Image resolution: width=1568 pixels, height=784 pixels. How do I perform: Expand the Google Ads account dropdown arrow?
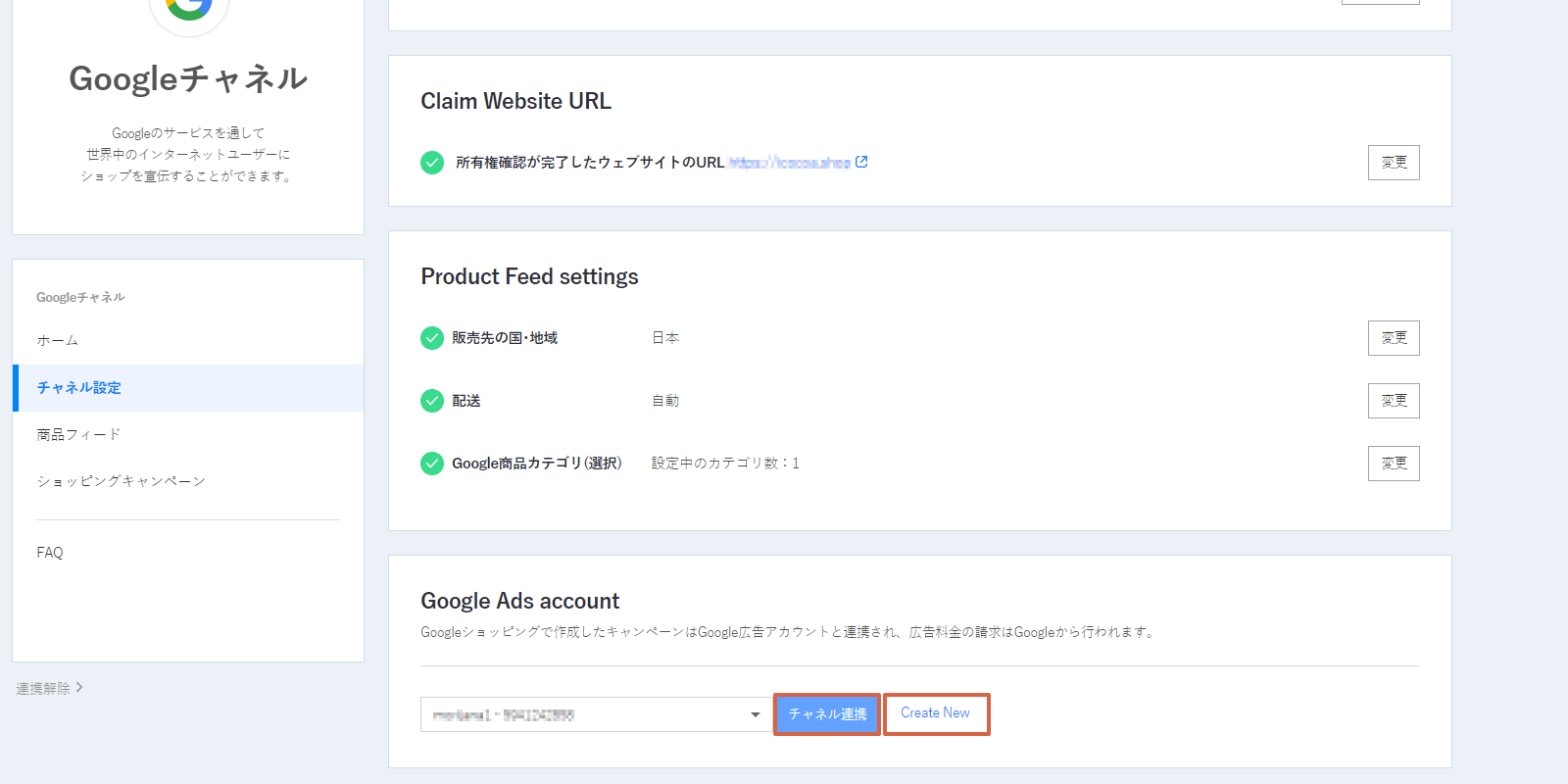coord(755,714)
